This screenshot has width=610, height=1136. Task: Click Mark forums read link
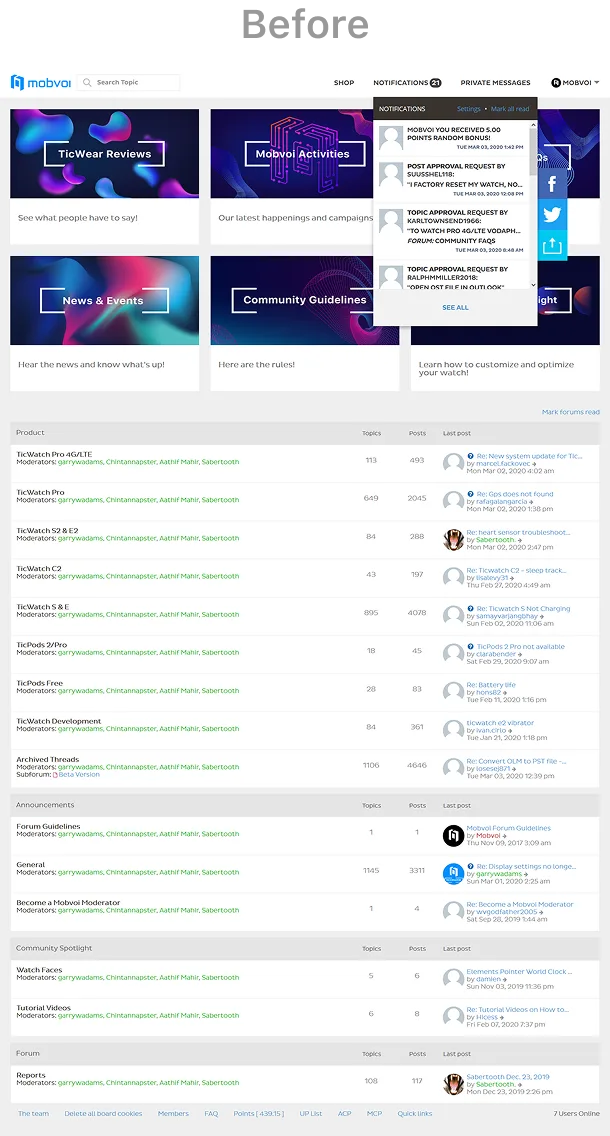[x=571, y=412]
